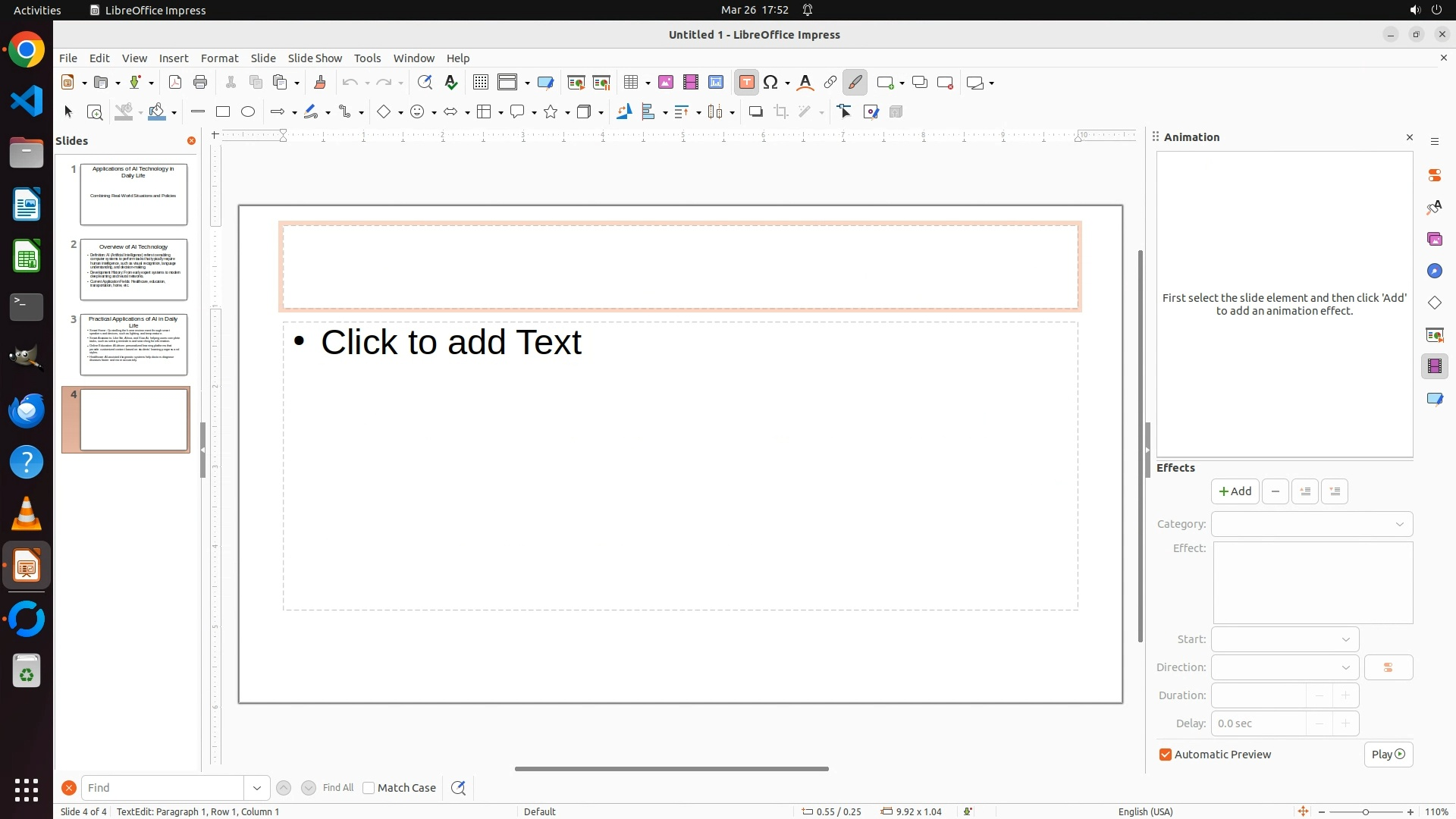Toggle the Automatic Preview checkbox
This screenshot has width=1456, height=819.
pos(1166,755)
